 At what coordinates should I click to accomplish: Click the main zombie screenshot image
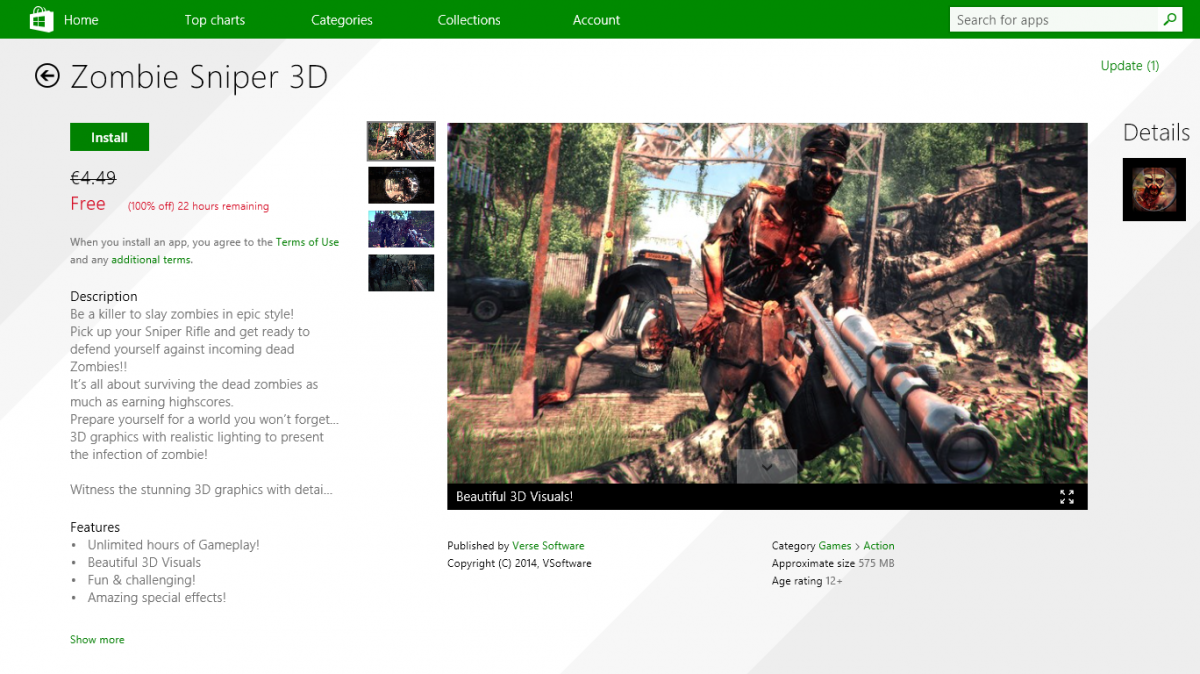(x=767, y=303)
